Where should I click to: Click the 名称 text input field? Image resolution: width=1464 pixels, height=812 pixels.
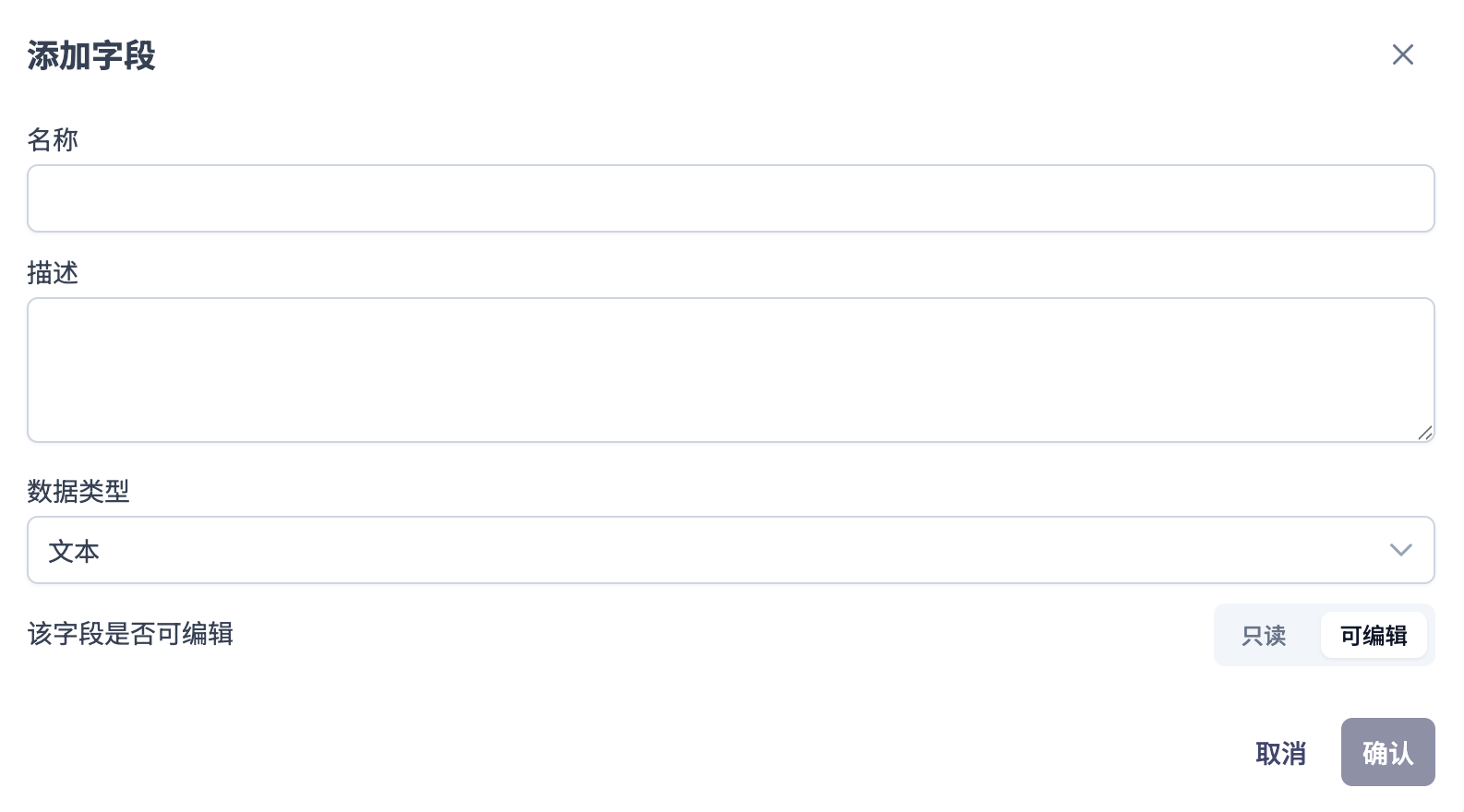coord(730,198)
